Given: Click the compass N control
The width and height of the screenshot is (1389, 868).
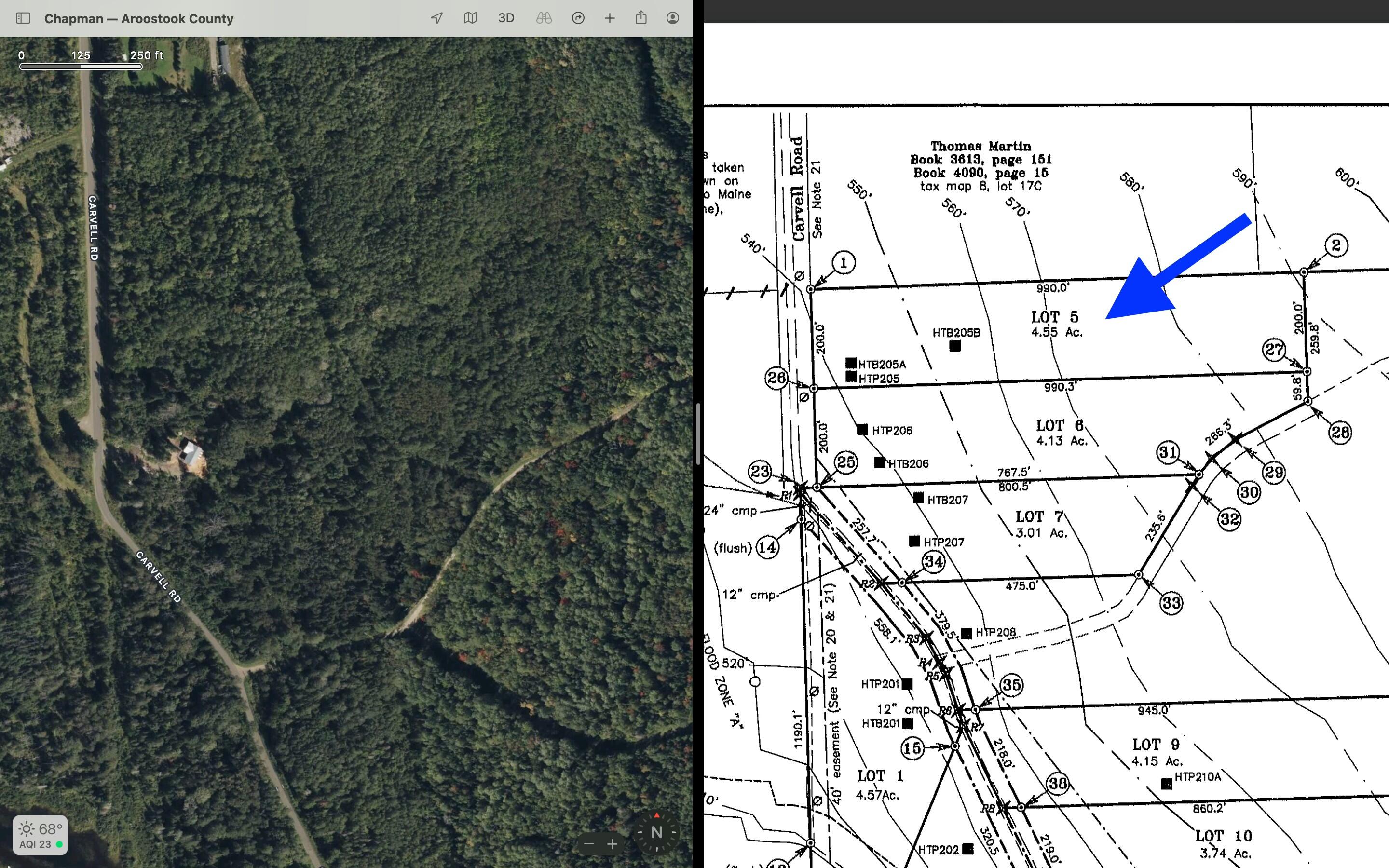Looking at the screenshot, I should pyautogui.click(x=656, y=832).
